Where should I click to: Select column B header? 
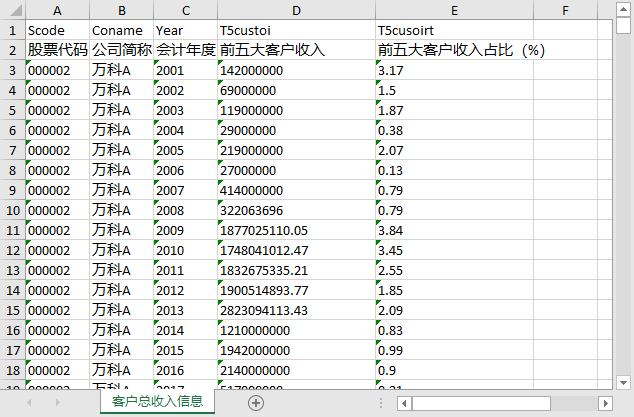122,10
